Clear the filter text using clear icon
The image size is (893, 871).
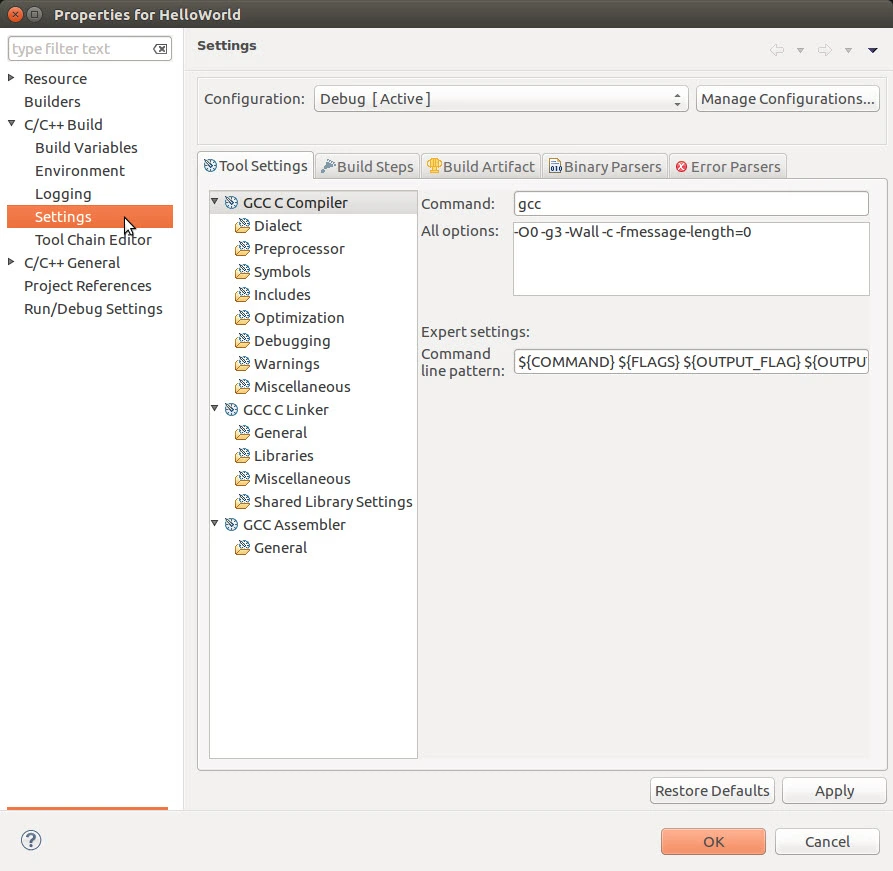coord(160,49)
